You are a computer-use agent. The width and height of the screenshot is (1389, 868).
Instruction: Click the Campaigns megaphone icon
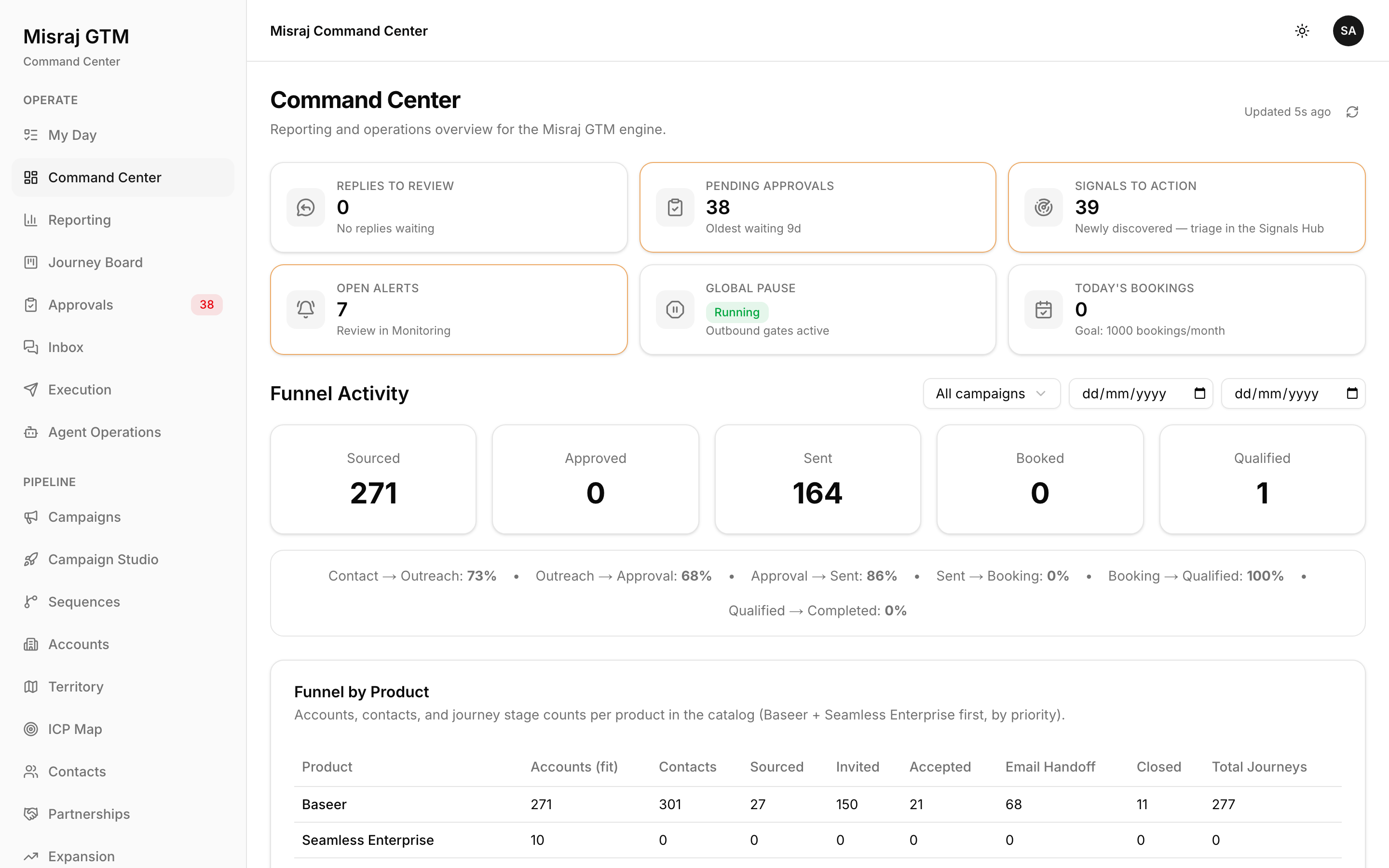pyautogui.click(x=31, y=517)
